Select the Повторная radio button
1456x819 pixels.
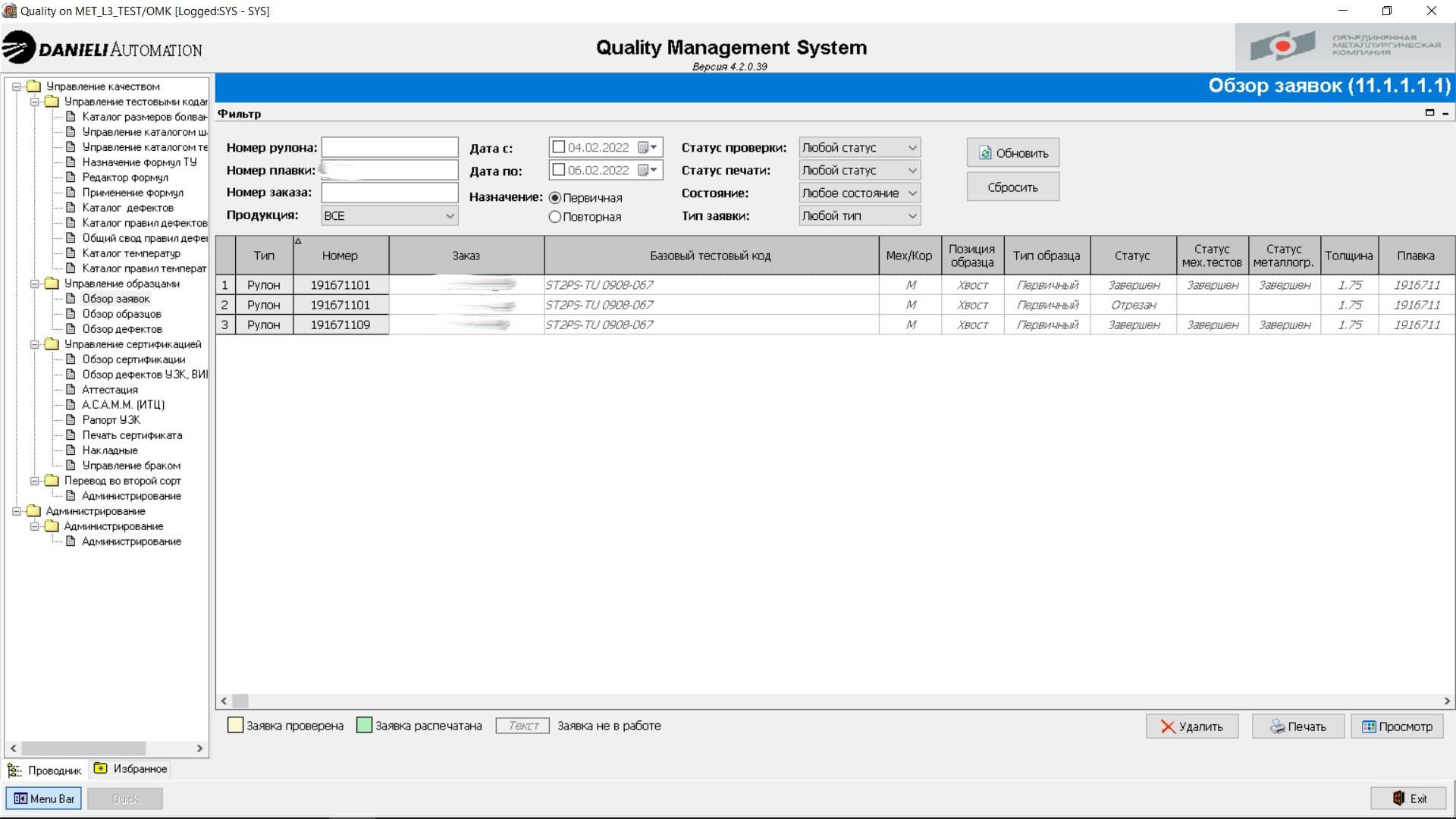click(x=554, y=217)
